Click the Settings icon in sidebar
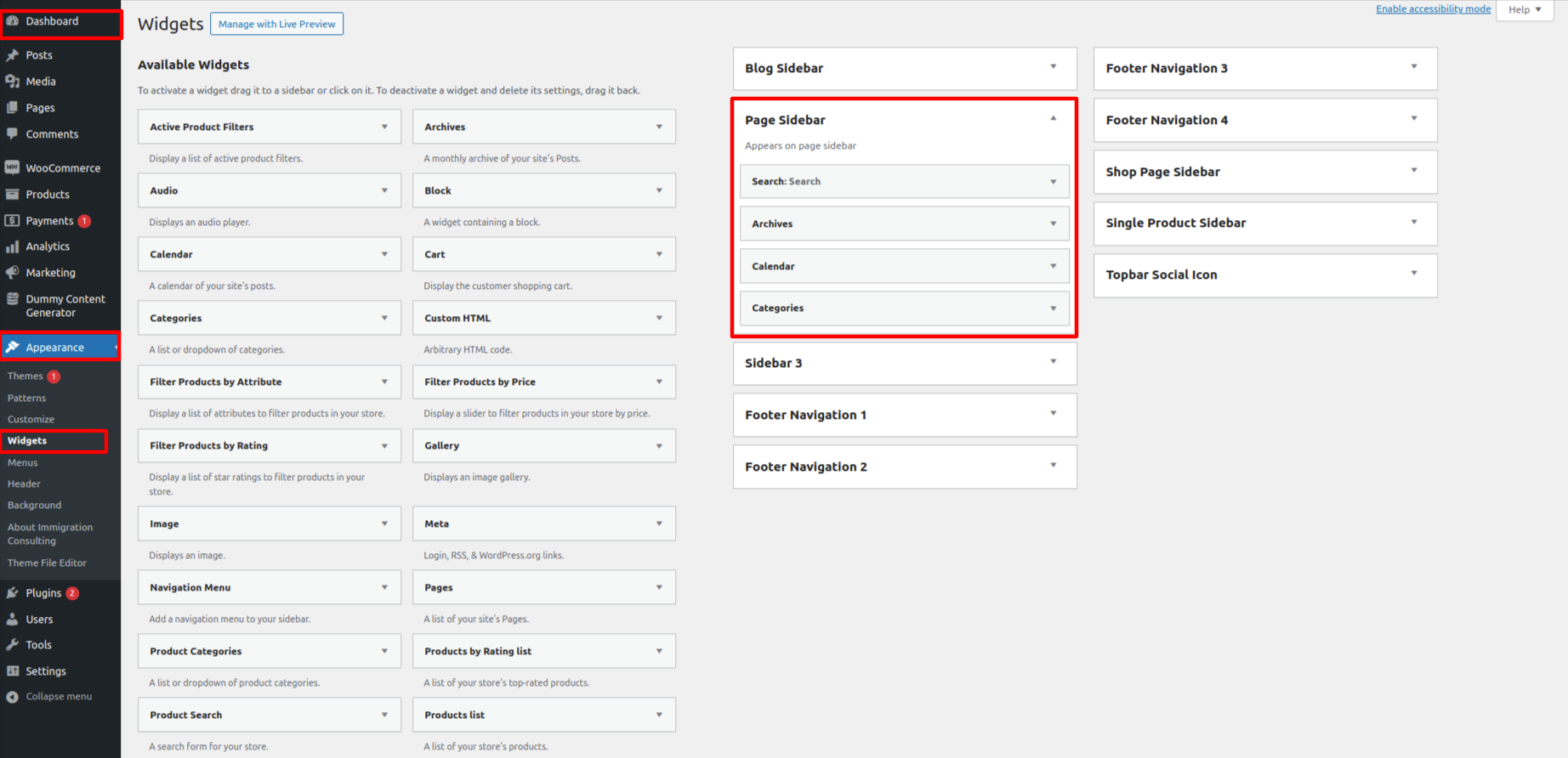Viewport: 1568px width, 758px height. click(x=12, y=671)
